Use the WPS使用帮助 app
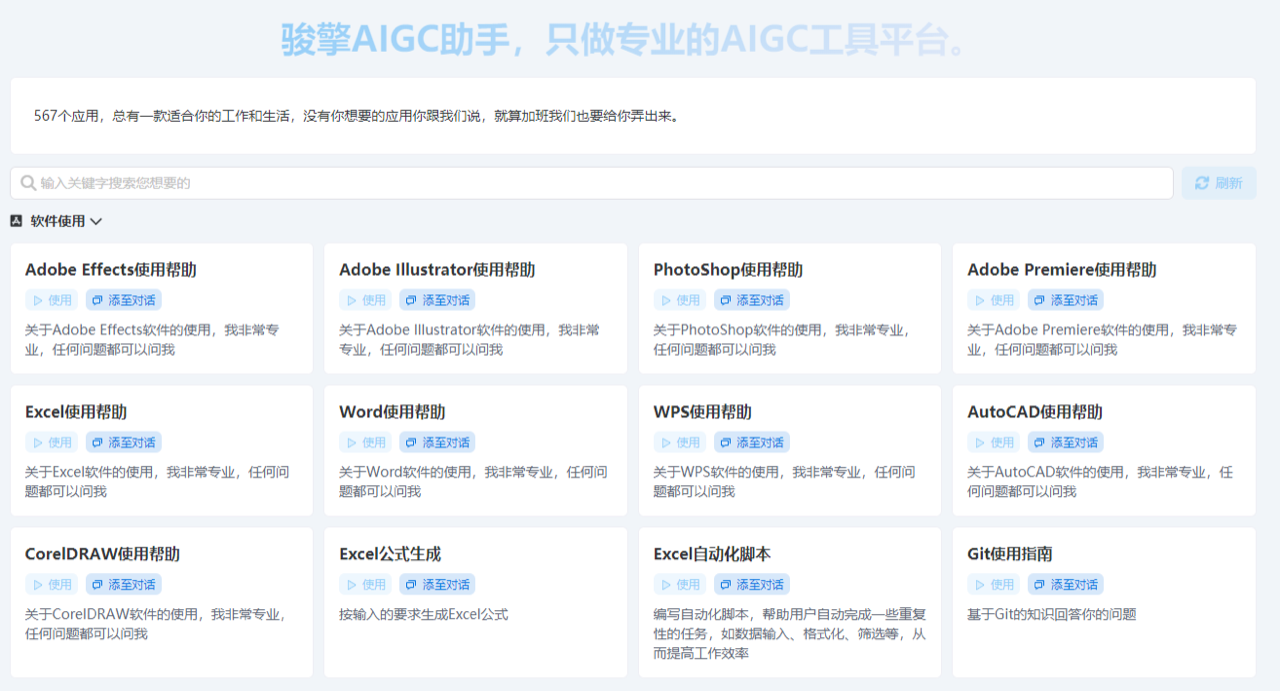Image resolution: width=1280 pixels, height=691 pixels. coord(680,442)
